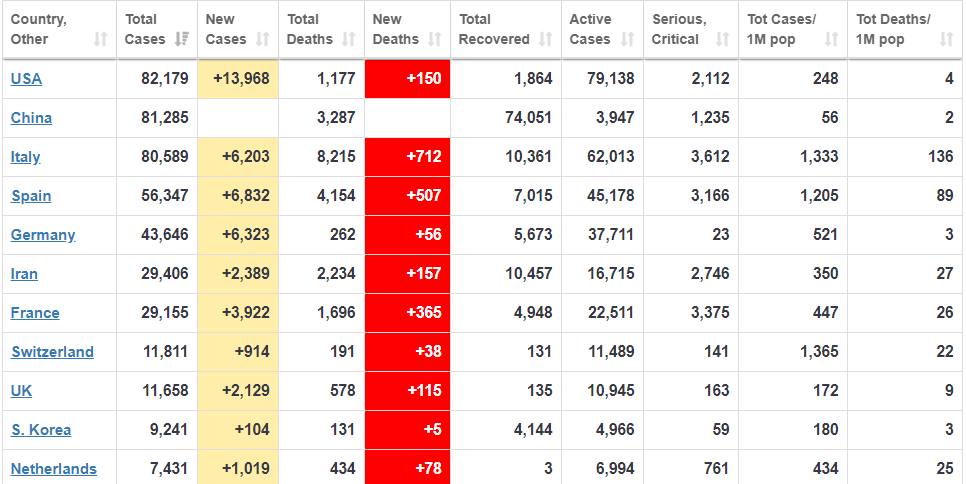Click the sort arrows beside New Deaths
The width and height of the screenshot is (966, 484).
click(x=434, y=40)
